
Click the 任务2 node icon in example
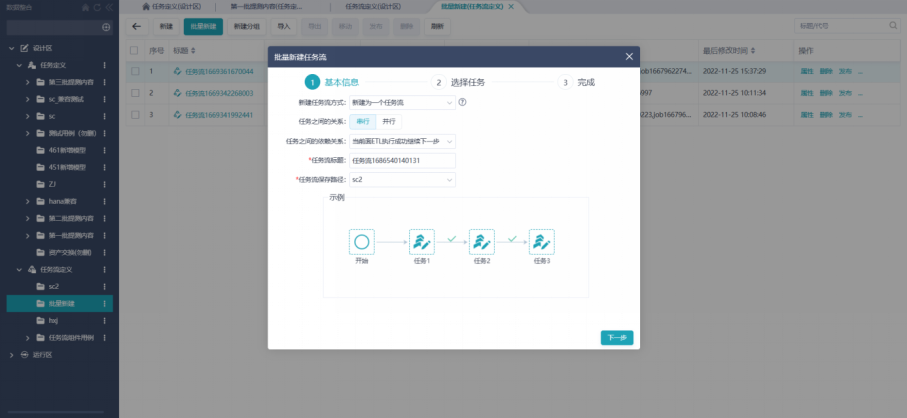tap(482, 242)
